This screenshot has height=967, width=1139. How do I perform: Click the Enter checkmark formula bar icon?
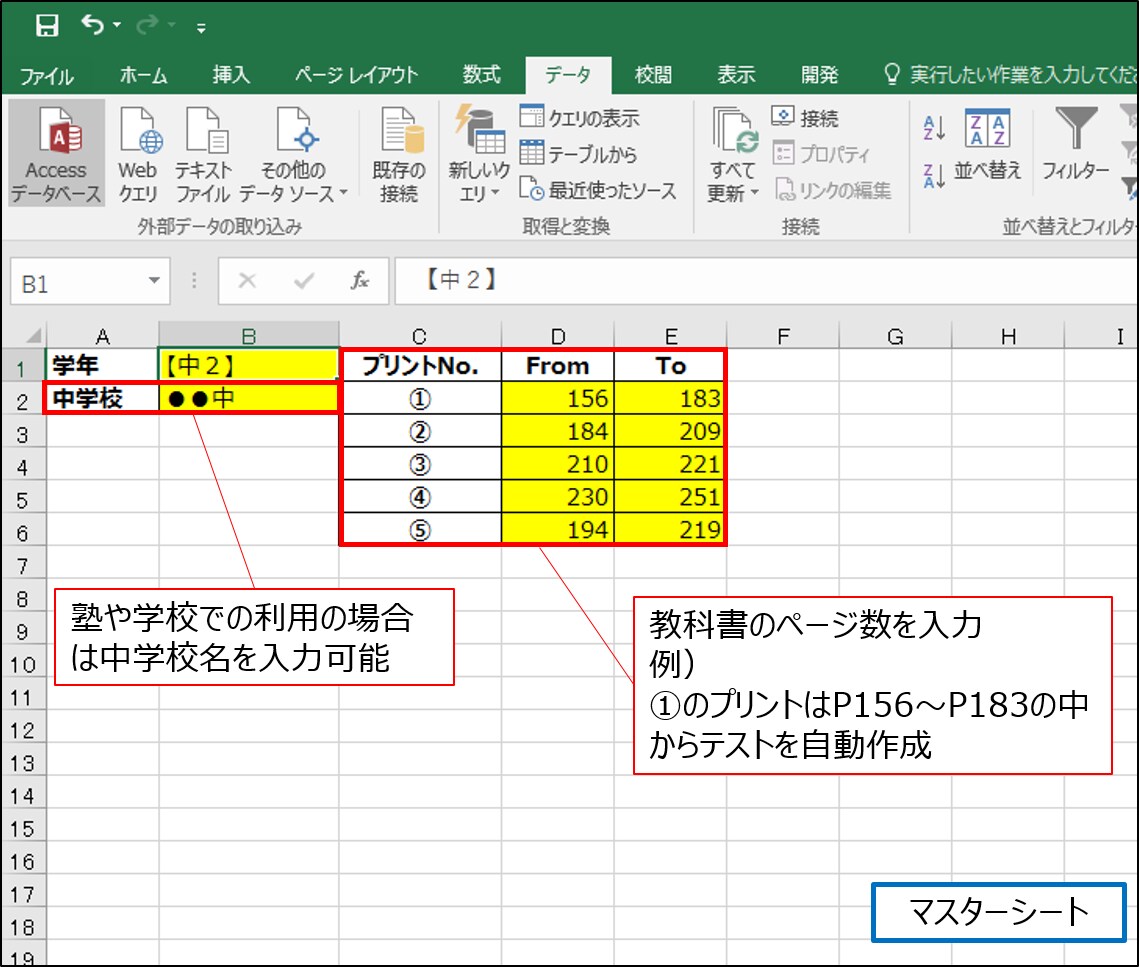(304, 280)
